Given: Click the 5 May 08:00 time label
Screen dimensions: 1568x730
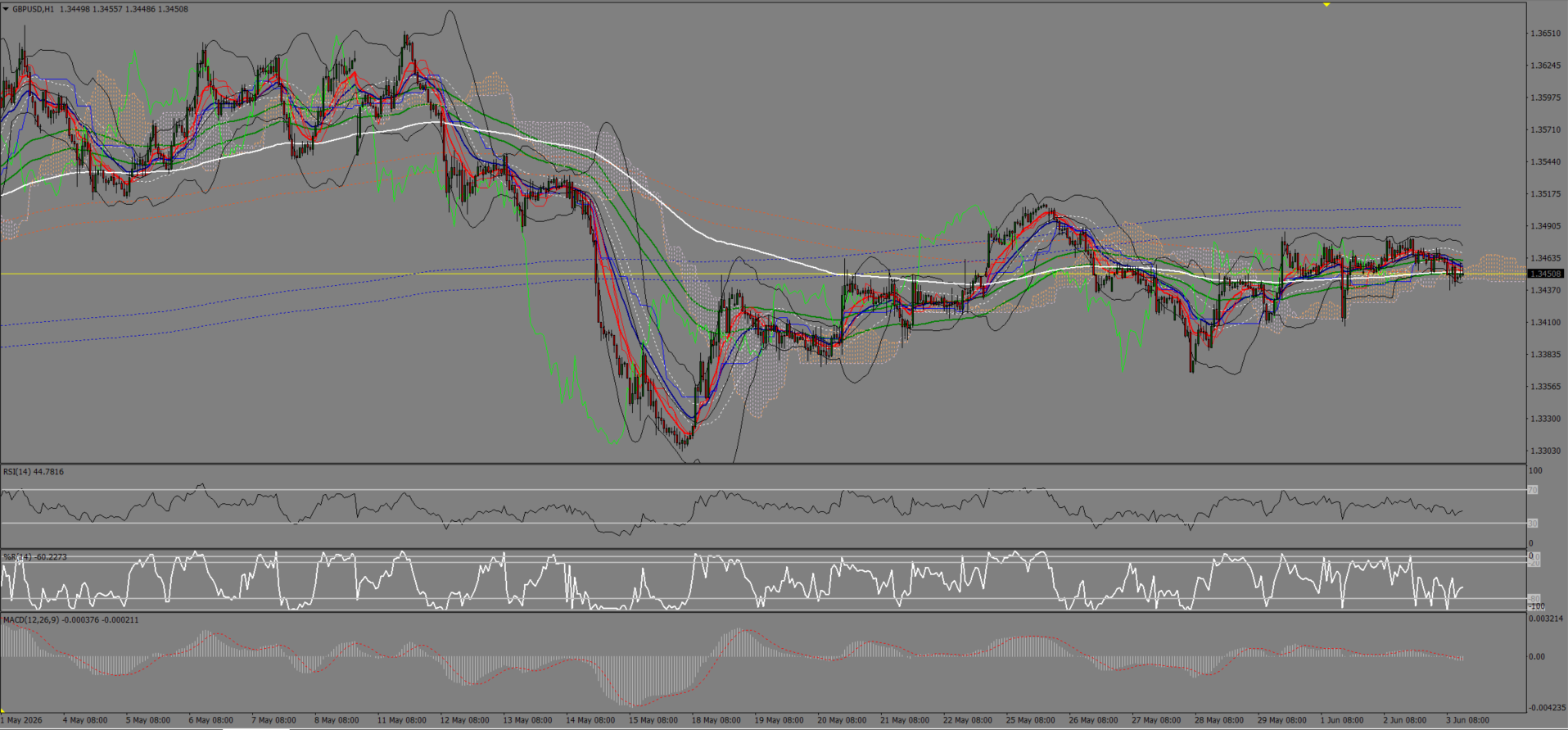Looking at the screenshot, I should tap(148, 721).
